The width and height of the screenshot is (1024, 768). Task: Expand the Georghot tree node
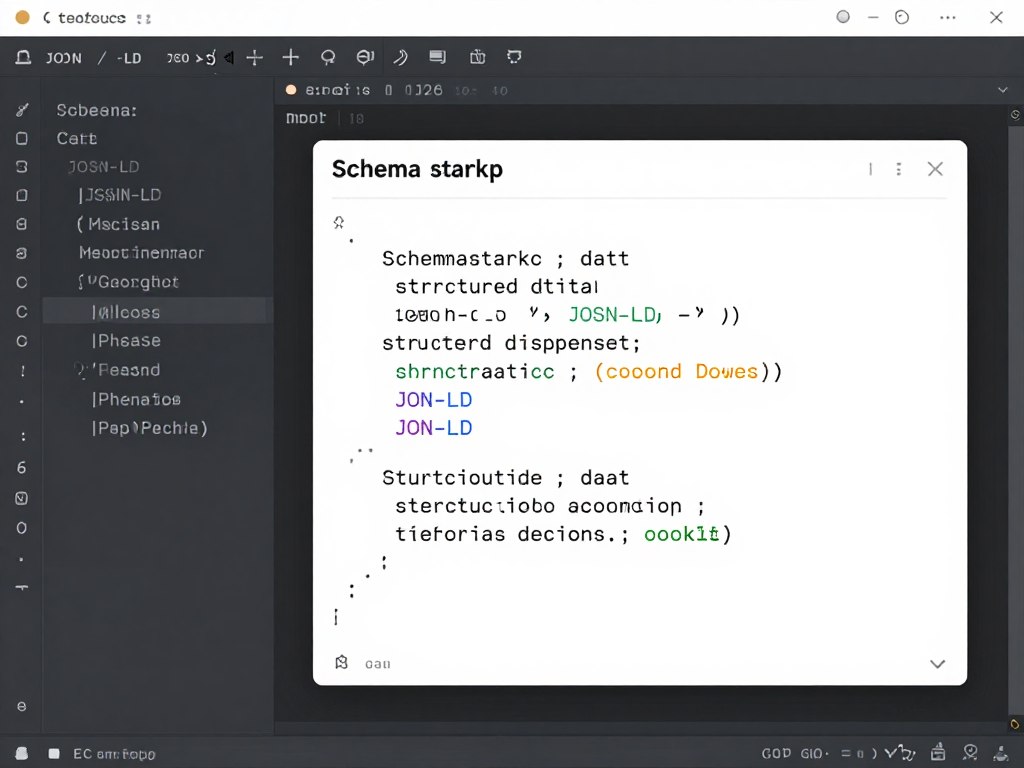coord(128,282)
